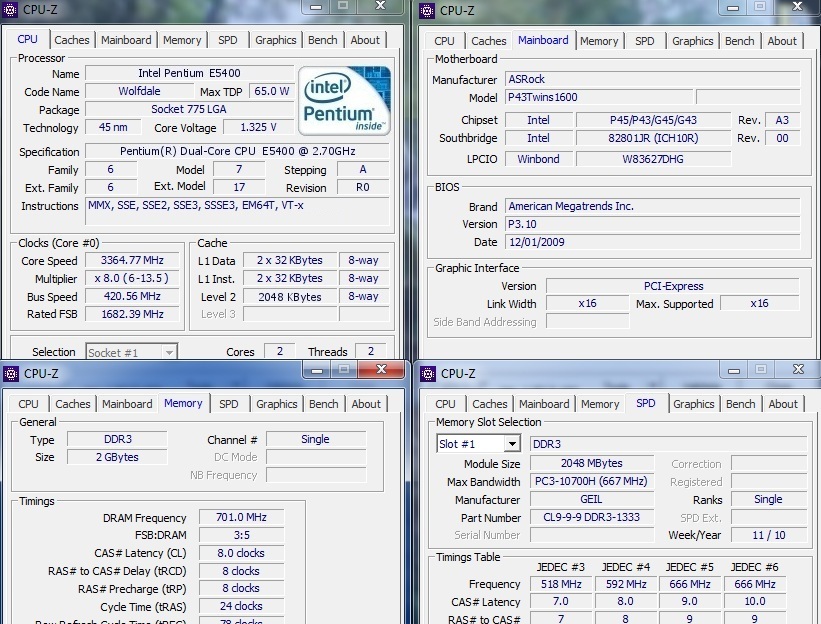Image resolution: width=821 pixels, height=624 pixels.
Task: Open Bench tab in top-left CPU window
Action: (x=323, y=40)
